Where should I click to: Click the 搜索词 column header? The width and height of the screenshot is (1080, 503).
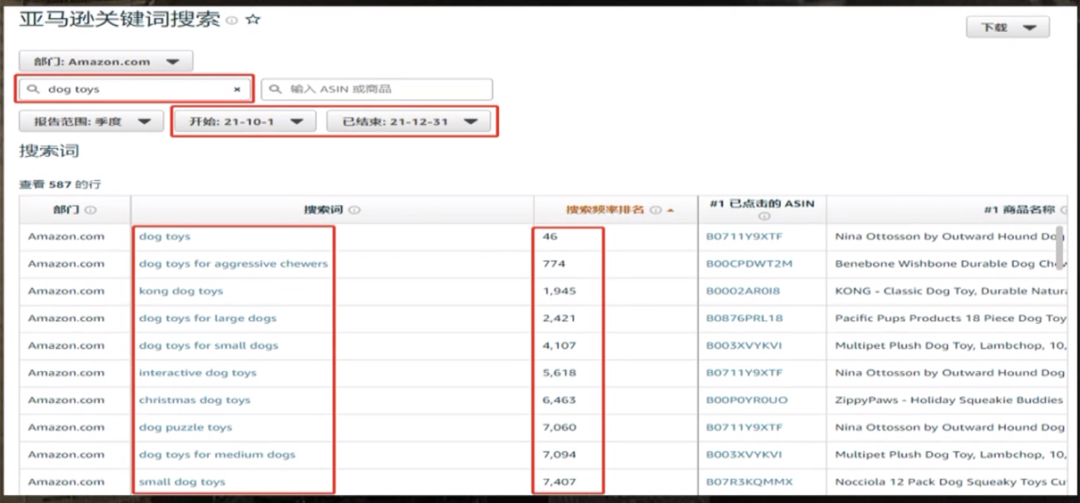[x=332, y=210]
